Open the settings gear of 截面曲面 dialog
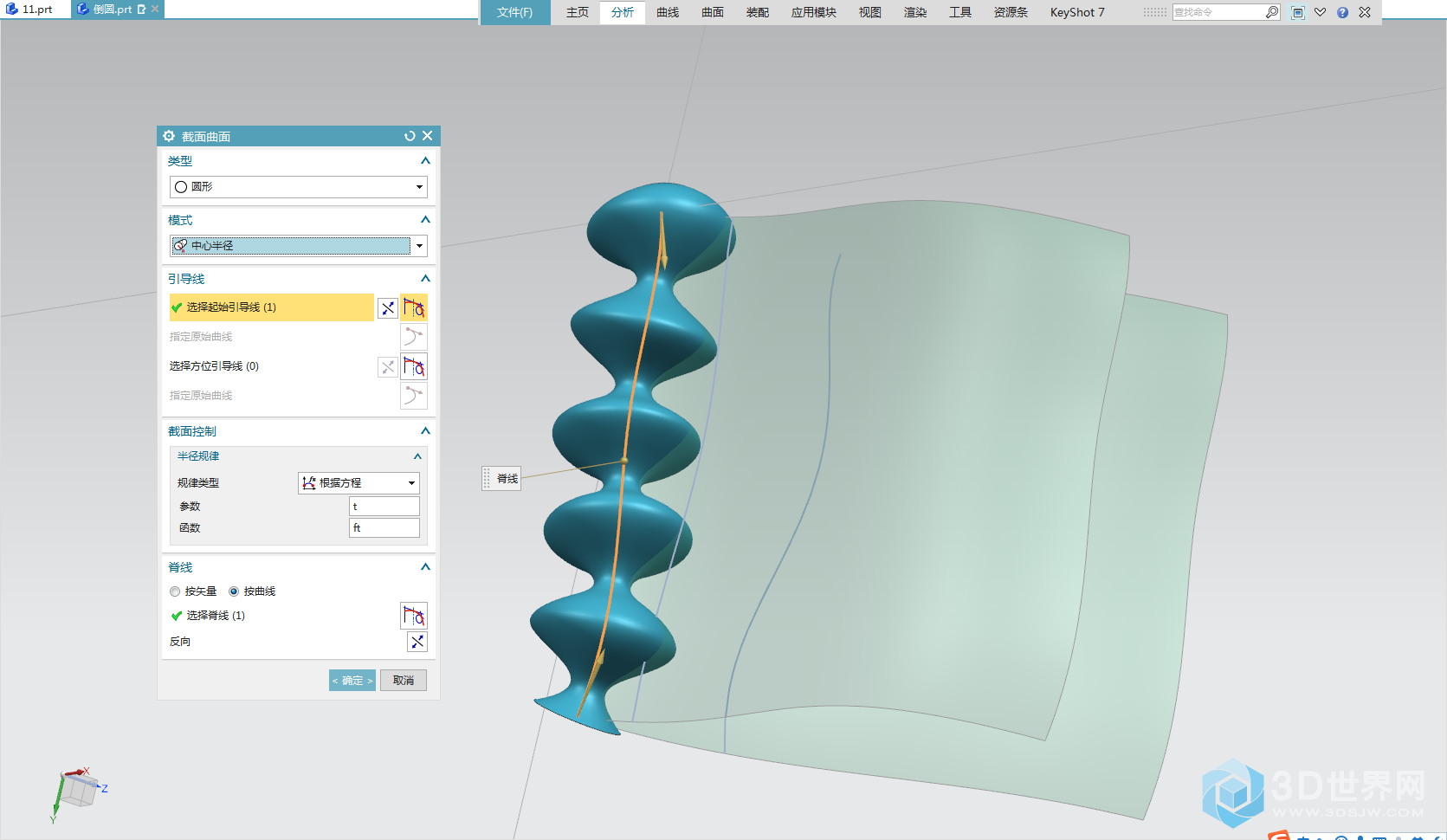The width and height of the screenshot is (1447, 840). point(169,136)
